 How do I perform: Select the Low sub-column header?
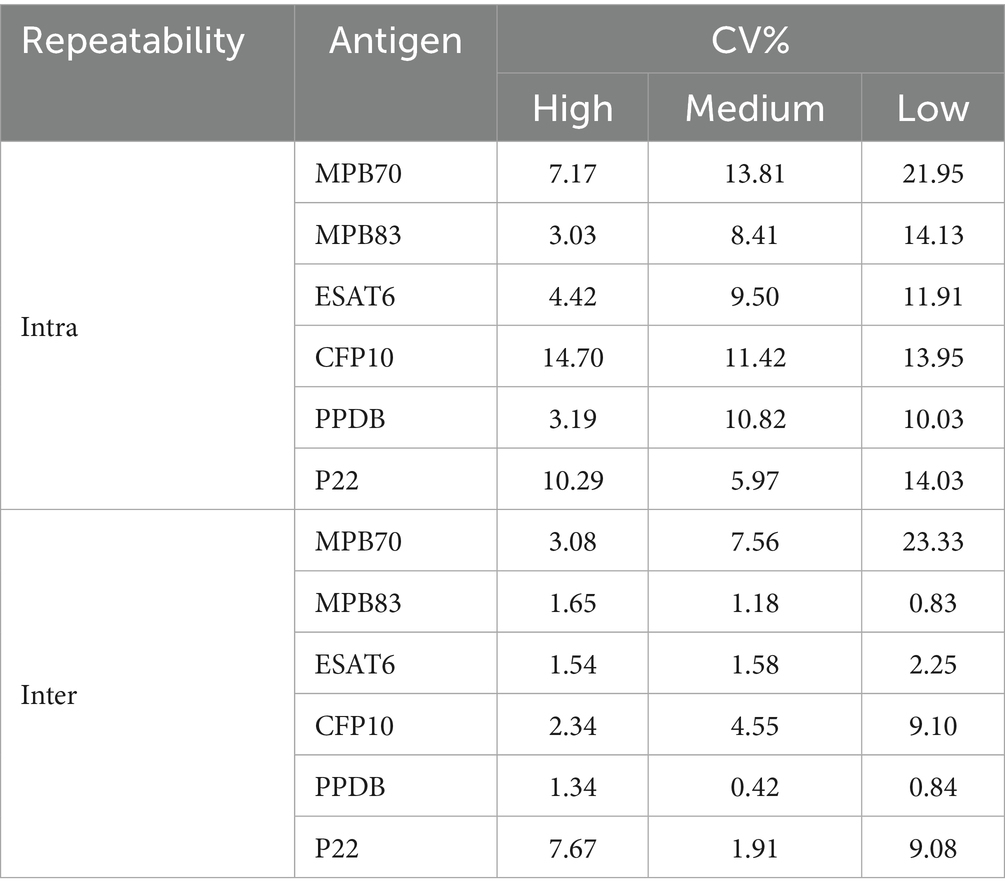(932, 108)
